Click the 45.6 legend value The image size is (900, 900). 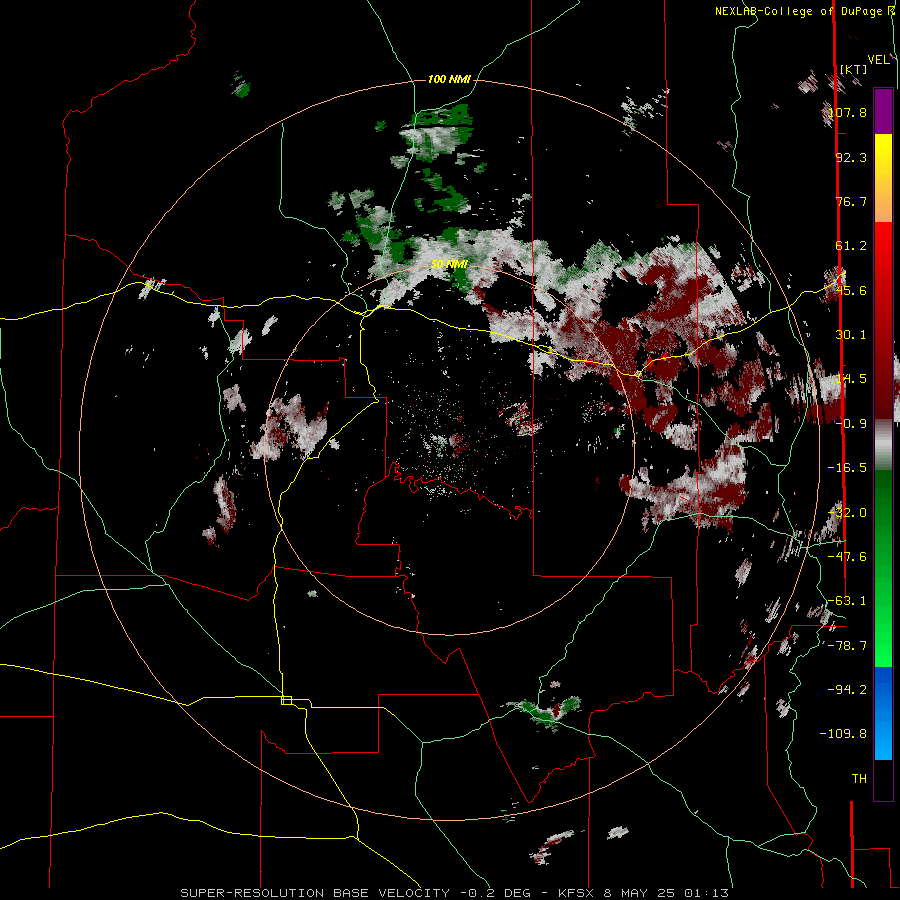click(851, 290)
